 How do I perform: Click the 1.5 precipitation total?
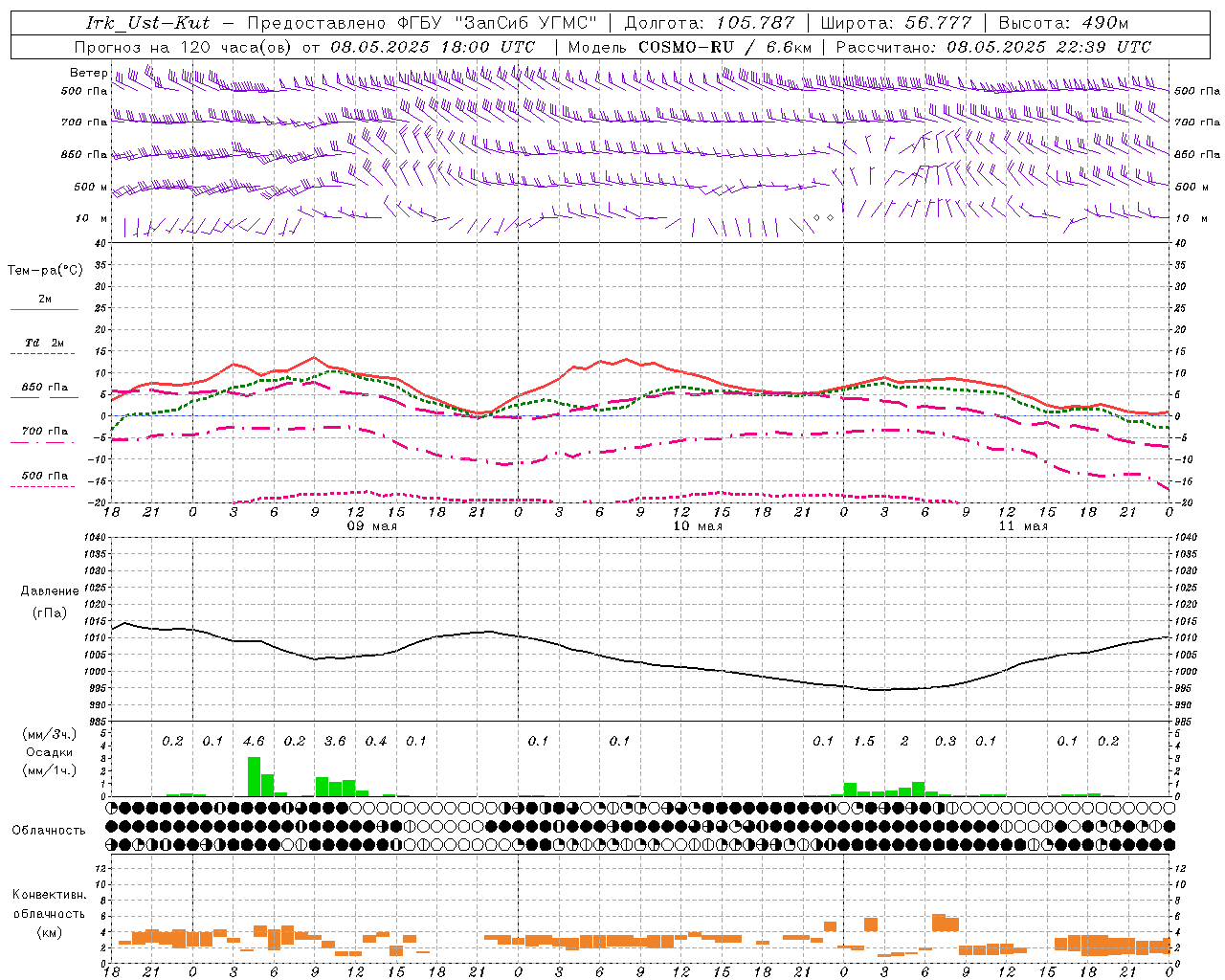point(864,742)
